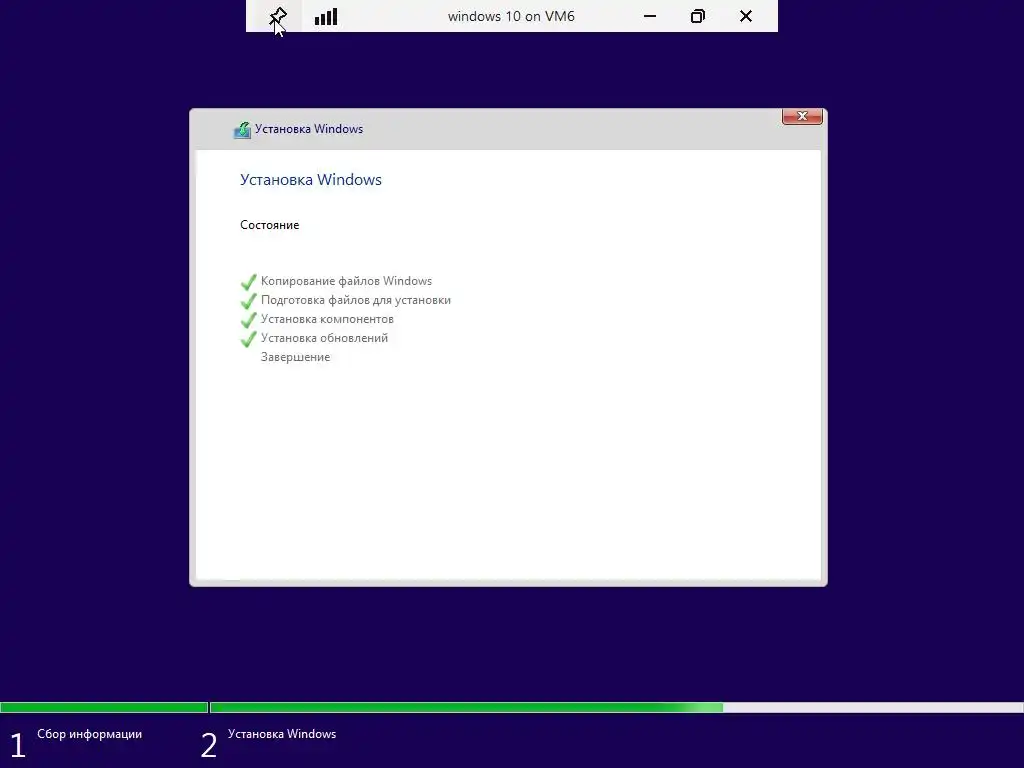Image resolution: width=1024 pixels, height=768 pixels.
Task: Click the Установка Windows bottom progress bar
Action: click(x=616, y=707)
